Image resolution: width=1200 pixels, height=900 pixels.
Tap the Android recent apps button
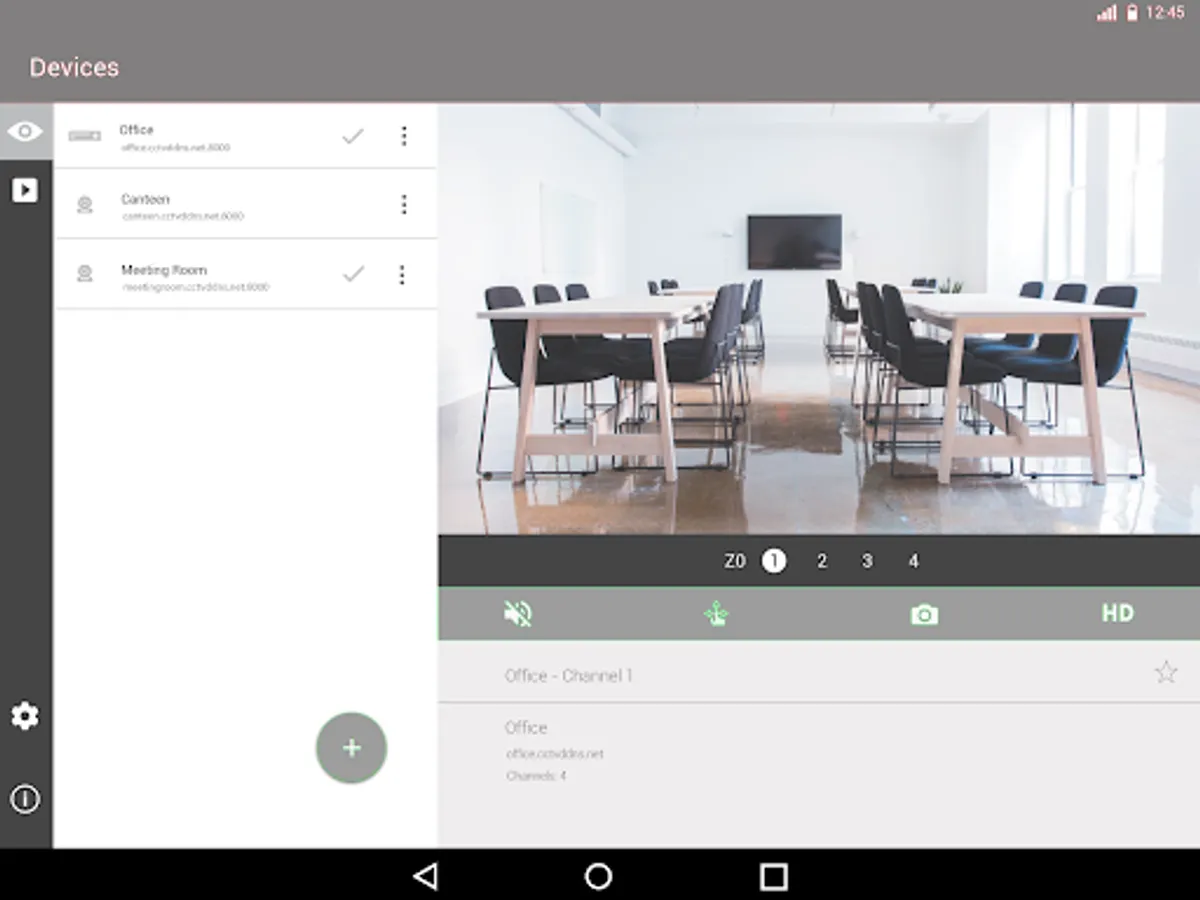pos(773,877)
